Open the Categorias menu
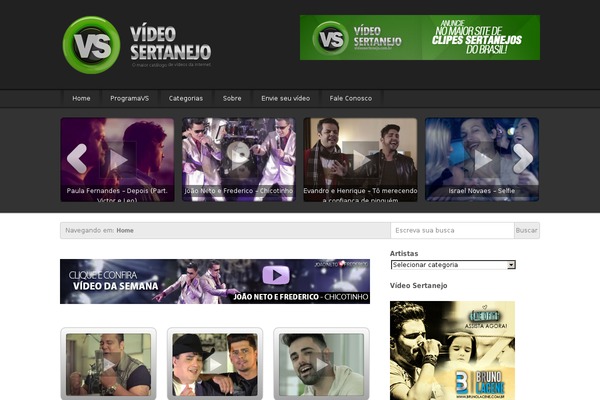This screenshot has height=400, width=600. (186, 98)
